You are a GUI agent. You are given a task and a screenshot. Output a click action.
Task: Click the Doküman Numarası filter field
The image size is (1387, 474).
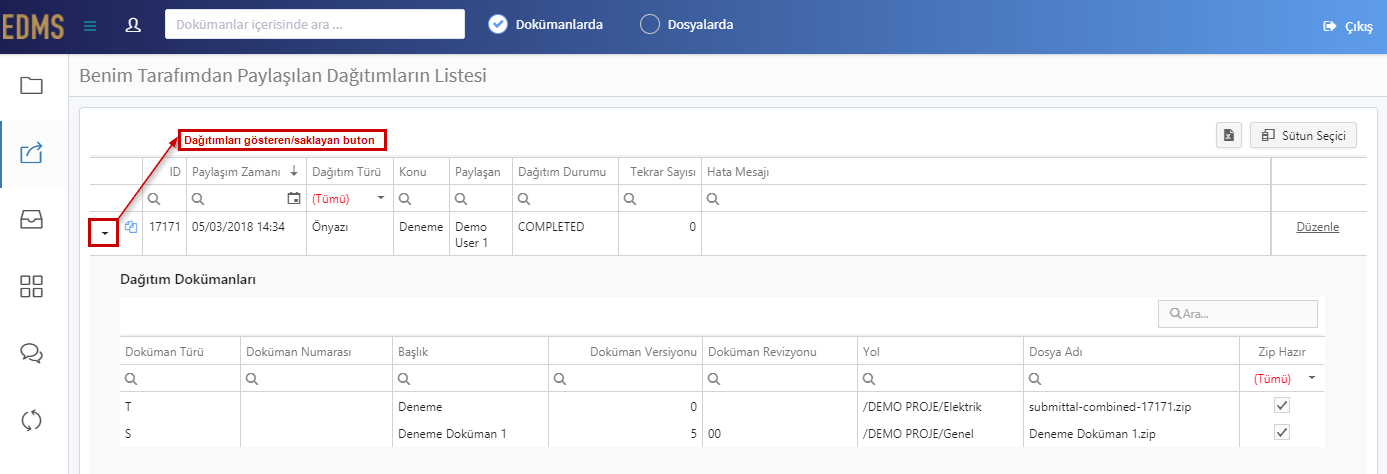tap(317, 379)
